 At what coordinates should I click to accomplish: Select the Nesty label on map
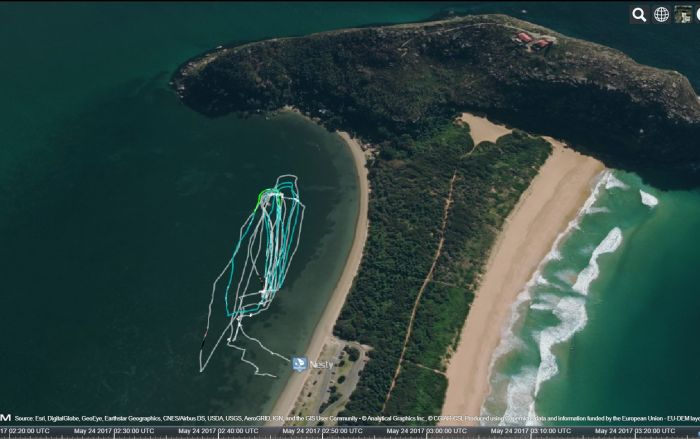point(321,365)
